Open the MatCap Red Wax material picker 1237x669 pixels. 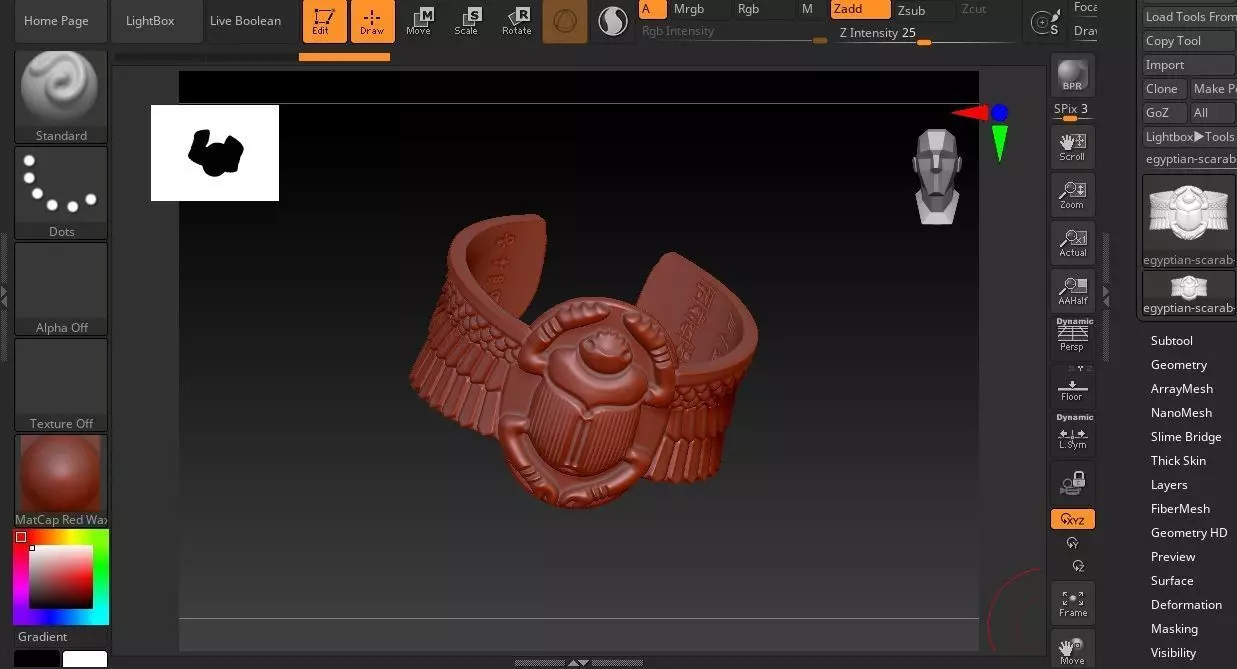[61, 480]
